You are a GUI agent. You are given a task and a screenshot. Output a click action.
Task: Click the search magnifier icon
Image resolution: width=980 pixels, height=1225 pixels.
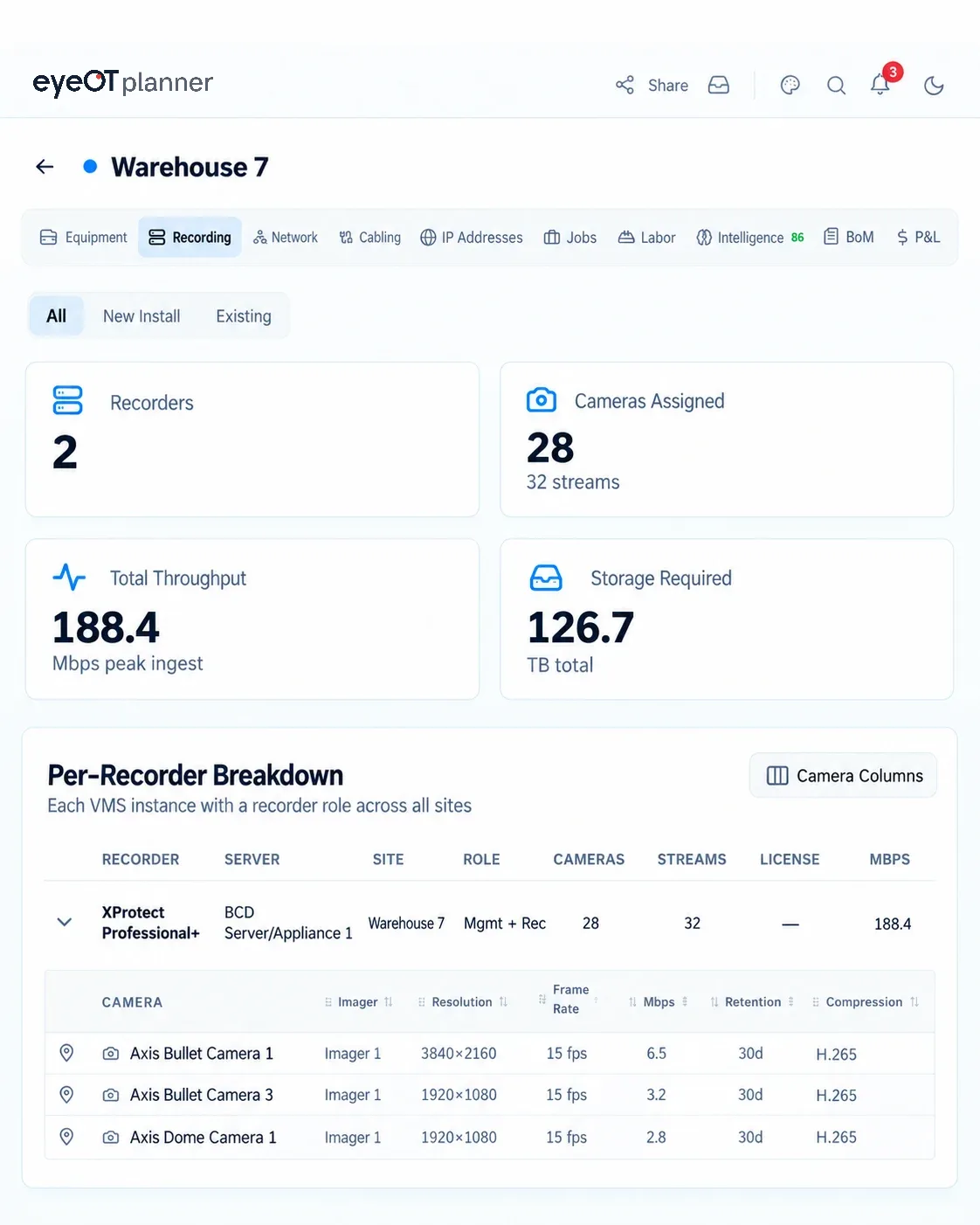pyautogui.click(x=836, y=86)
